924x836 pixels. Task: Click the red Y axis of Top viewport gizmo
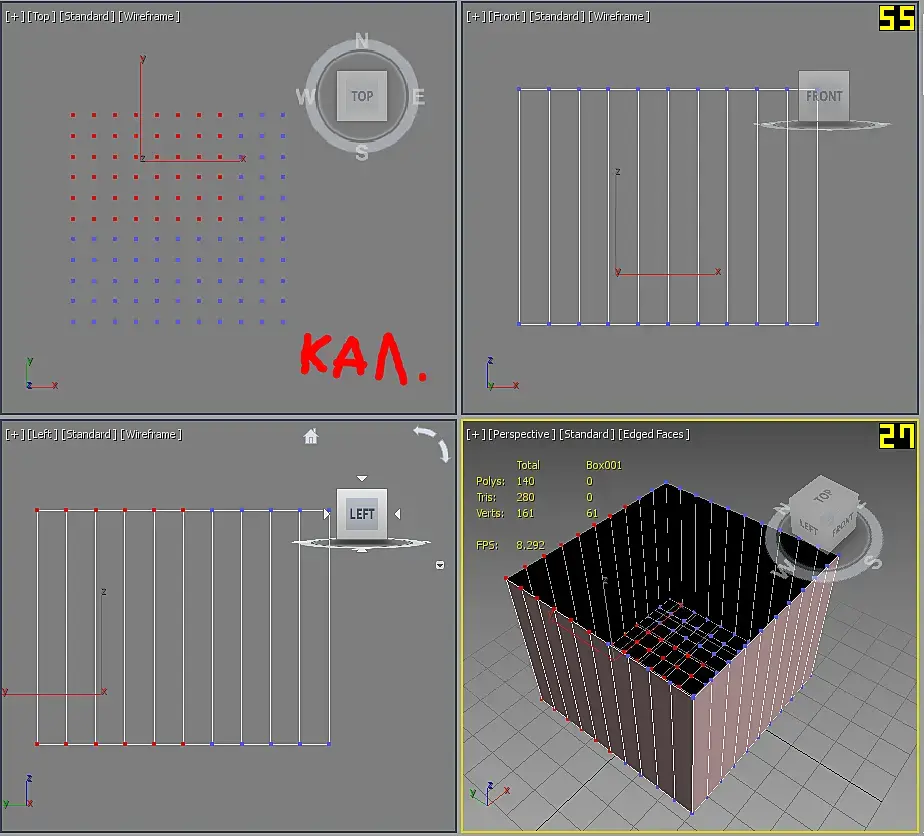[141, 109]
